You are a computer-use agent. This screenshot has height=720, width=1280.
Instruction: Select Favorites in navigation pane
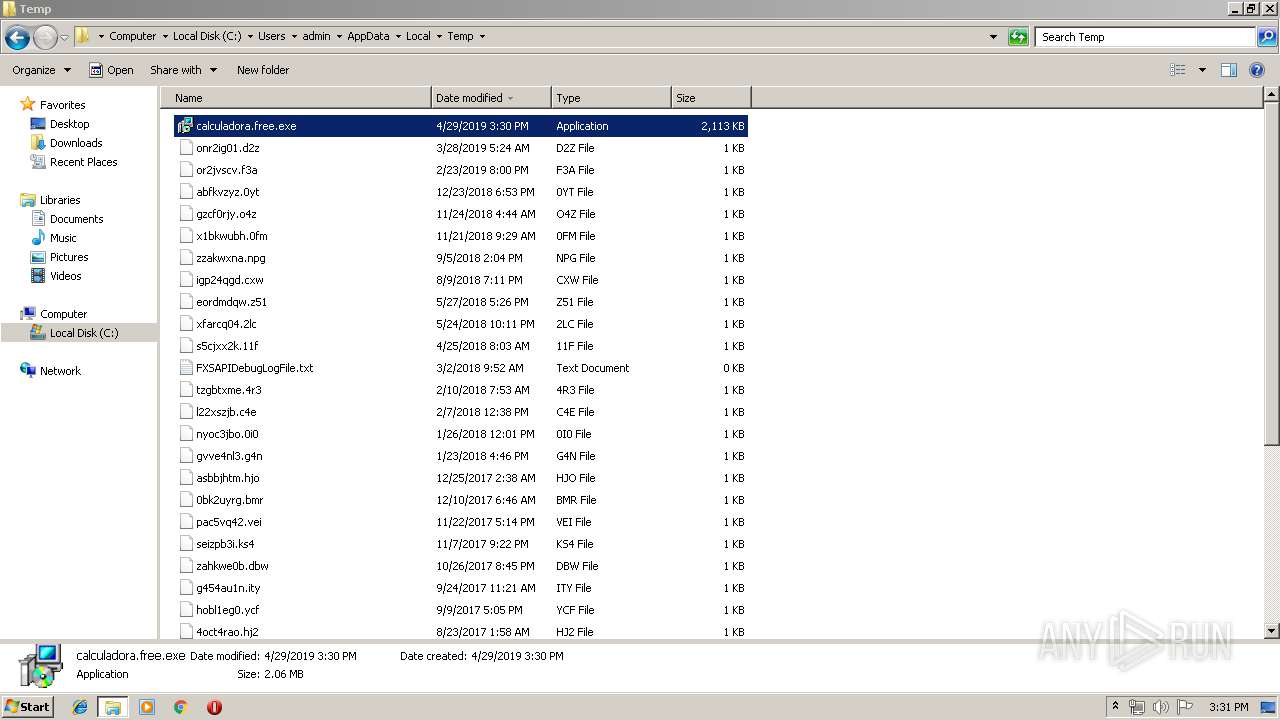pos(62,105)
